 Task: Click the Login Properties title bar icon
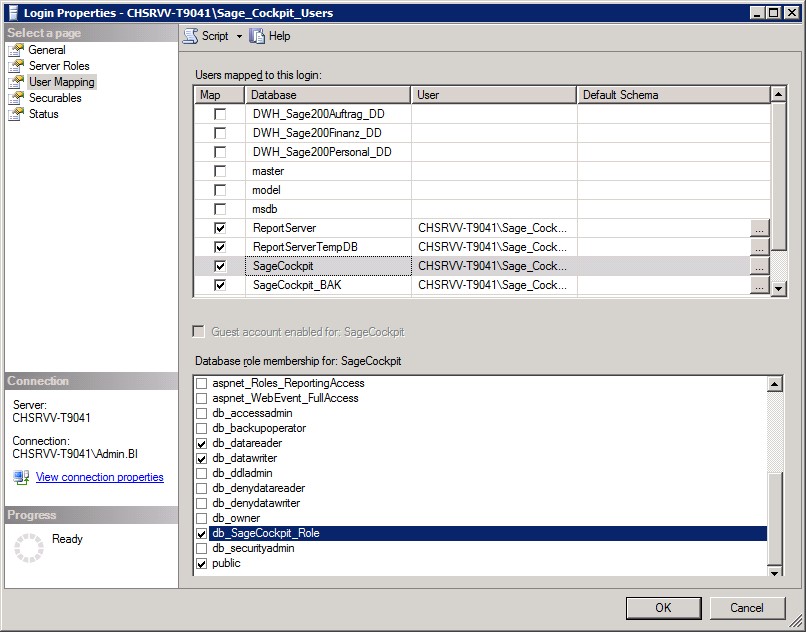click(13, 13)
